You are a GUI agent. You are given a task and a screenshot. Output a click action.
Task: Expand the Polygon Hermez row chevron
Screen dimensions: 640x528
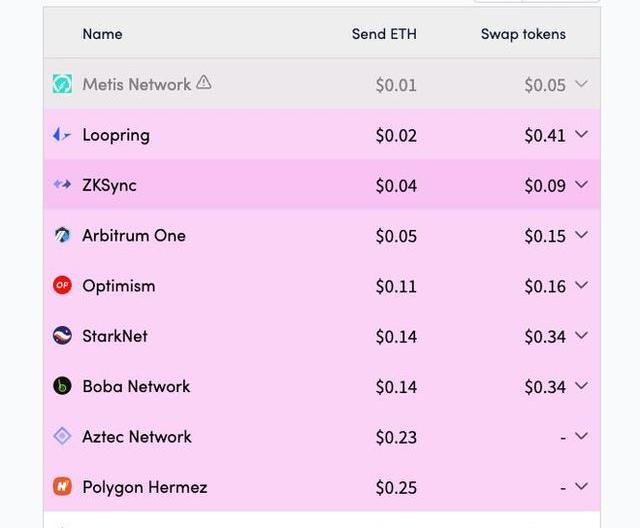pos(581,486)
